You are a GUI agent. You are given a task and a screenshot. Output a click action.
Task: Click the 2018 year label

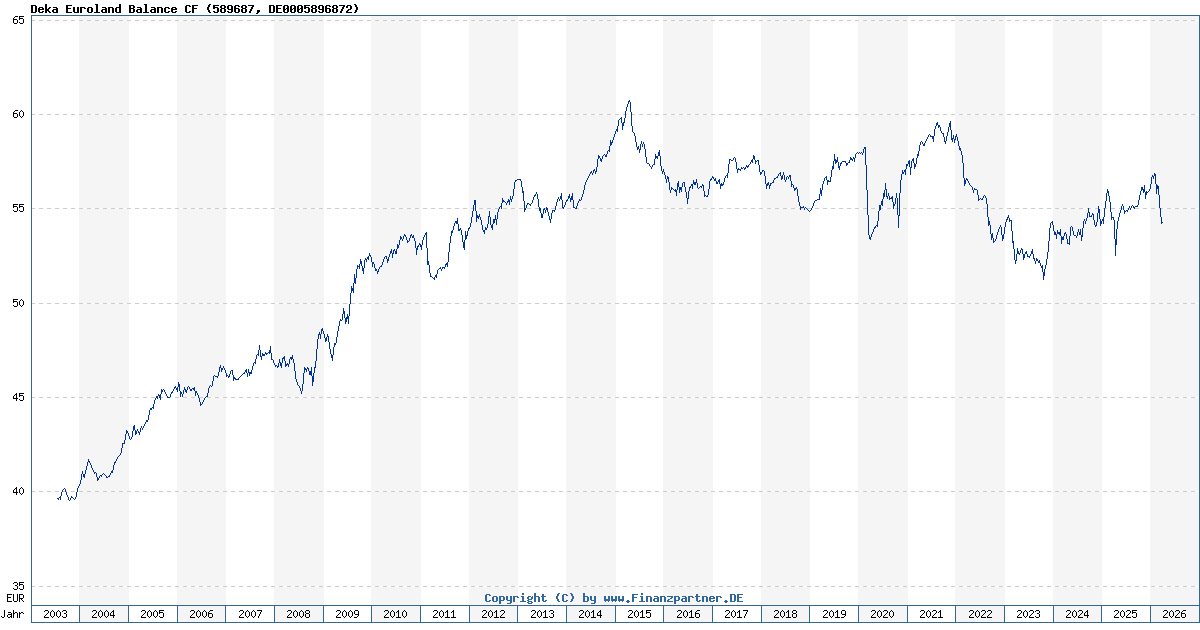784,614
